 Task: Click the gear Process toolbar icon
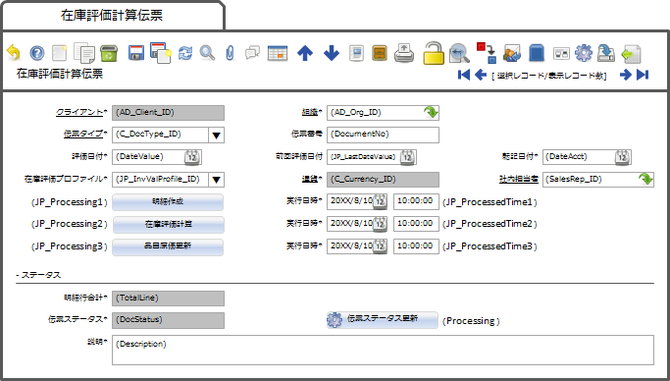pos(584,53)
